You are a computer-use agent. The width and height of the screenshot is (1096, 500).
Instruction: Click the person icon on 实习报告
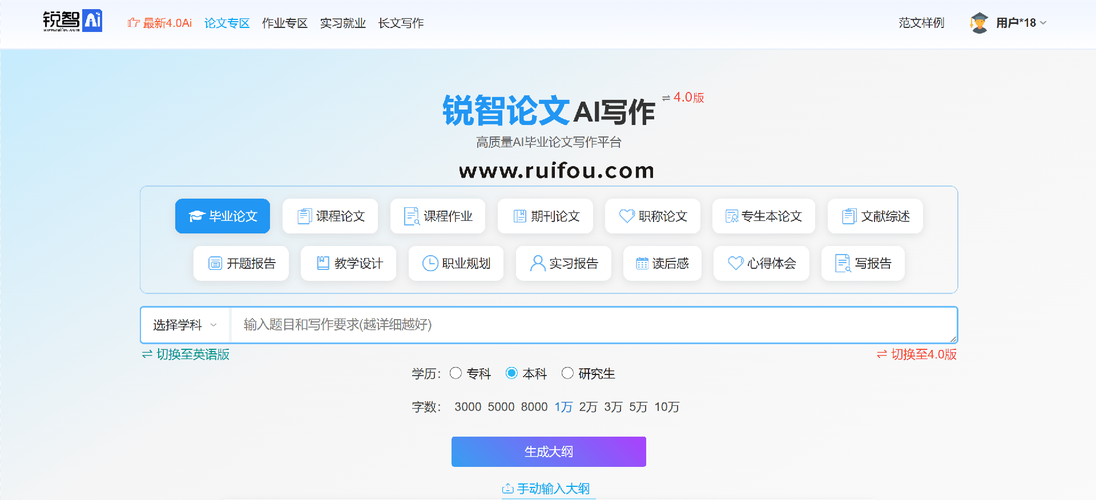538,264
